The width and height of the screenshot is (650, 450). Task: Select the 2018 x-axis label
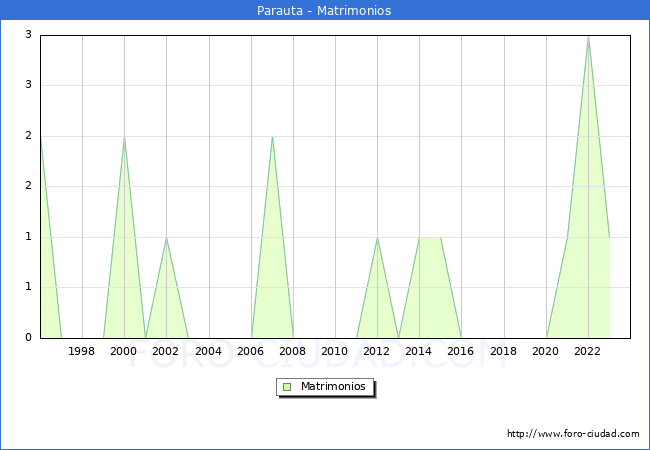click(504, 351)
